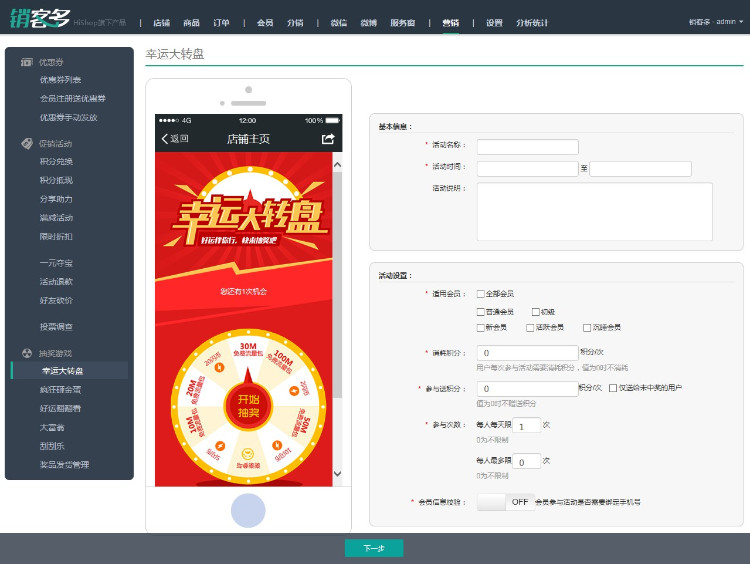Focus the 活动时间 end date field

pos(640,169)
